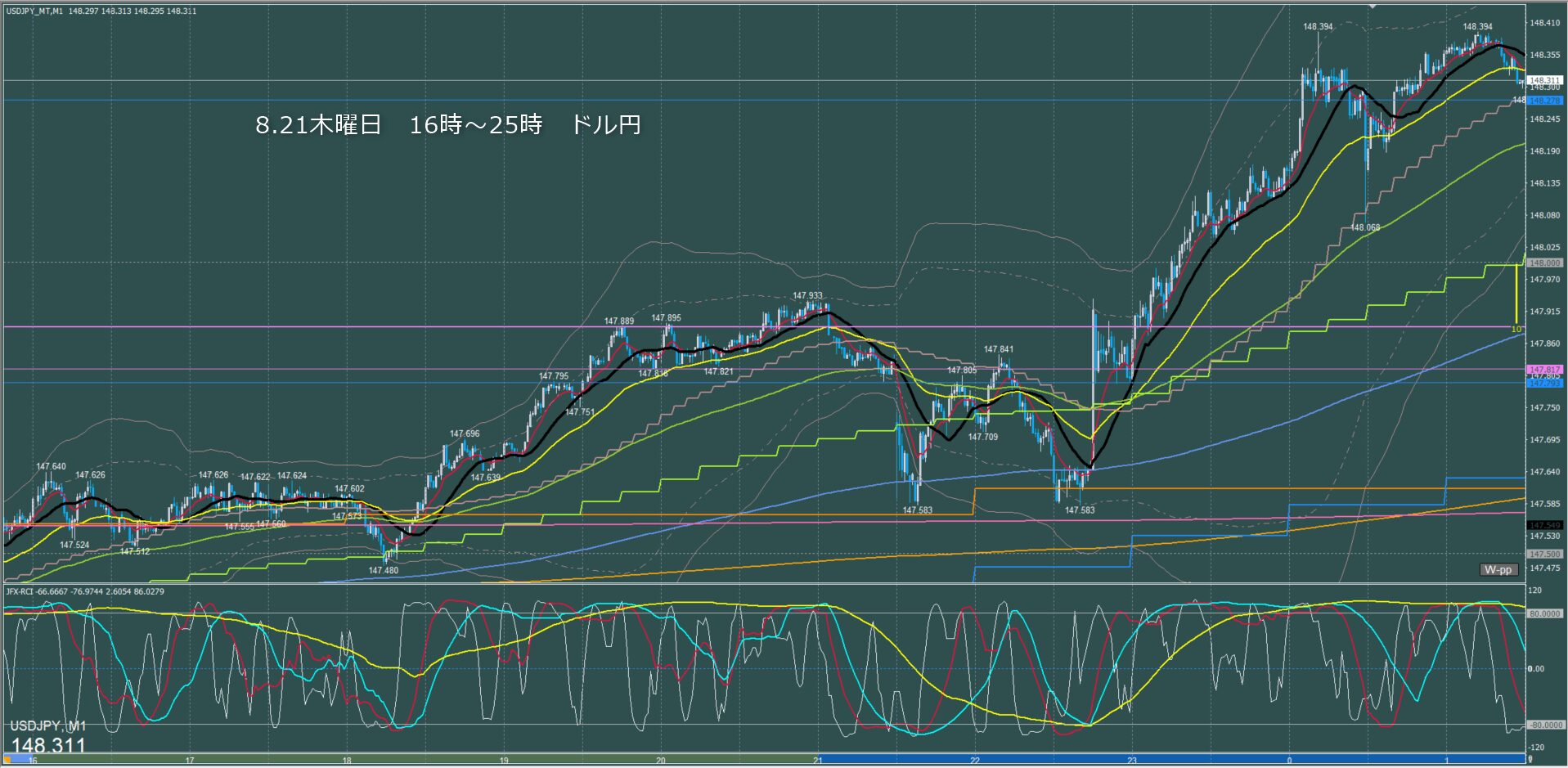Screen dimensions: 1568x768
Task: Select the blue 148.278 price level tag
Action: click(x=1544, y=101)
